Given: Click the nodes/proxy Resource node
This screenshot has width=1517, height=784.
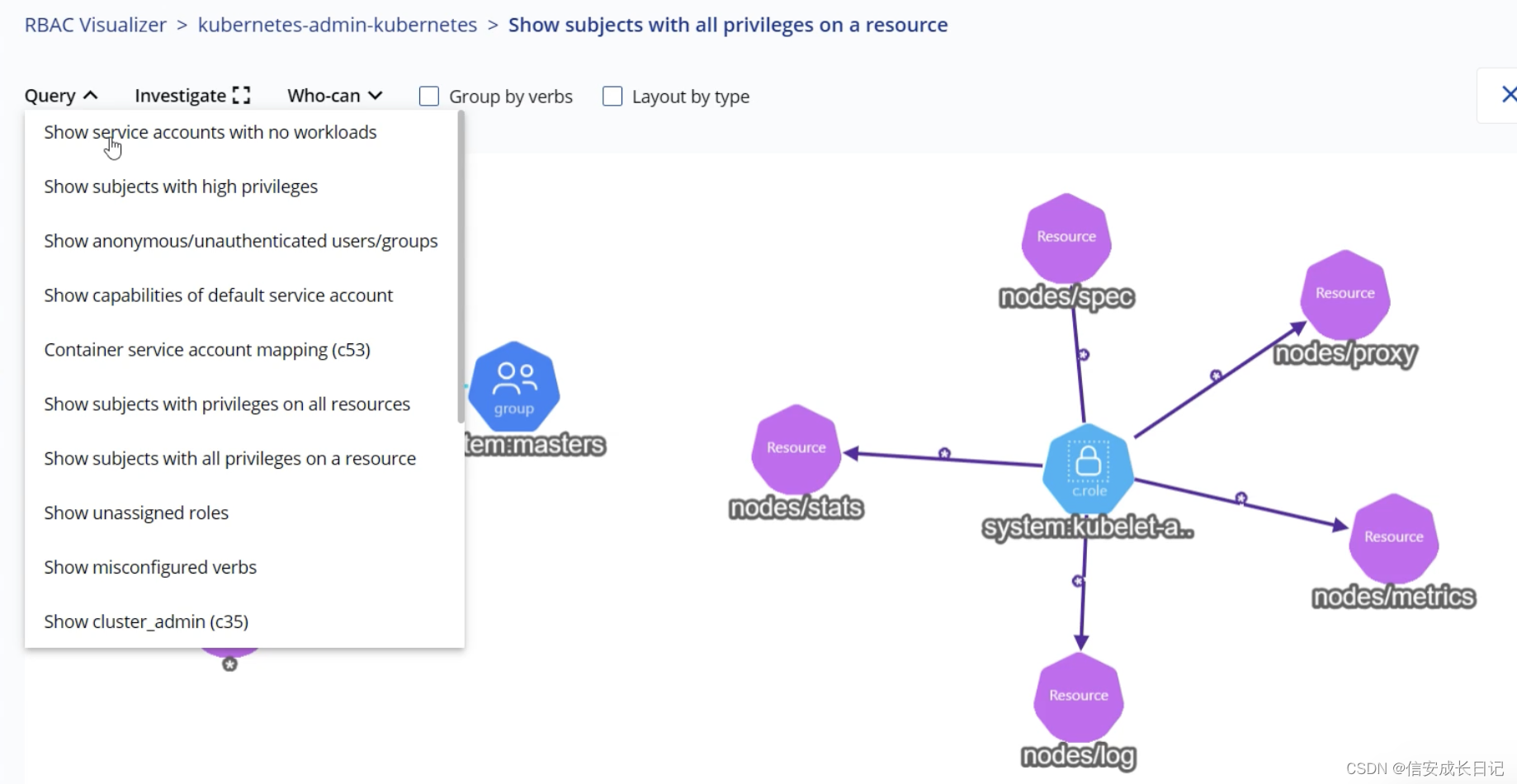Looking at the screenshot, I should pyautogui.click(x=1345, y=293).
